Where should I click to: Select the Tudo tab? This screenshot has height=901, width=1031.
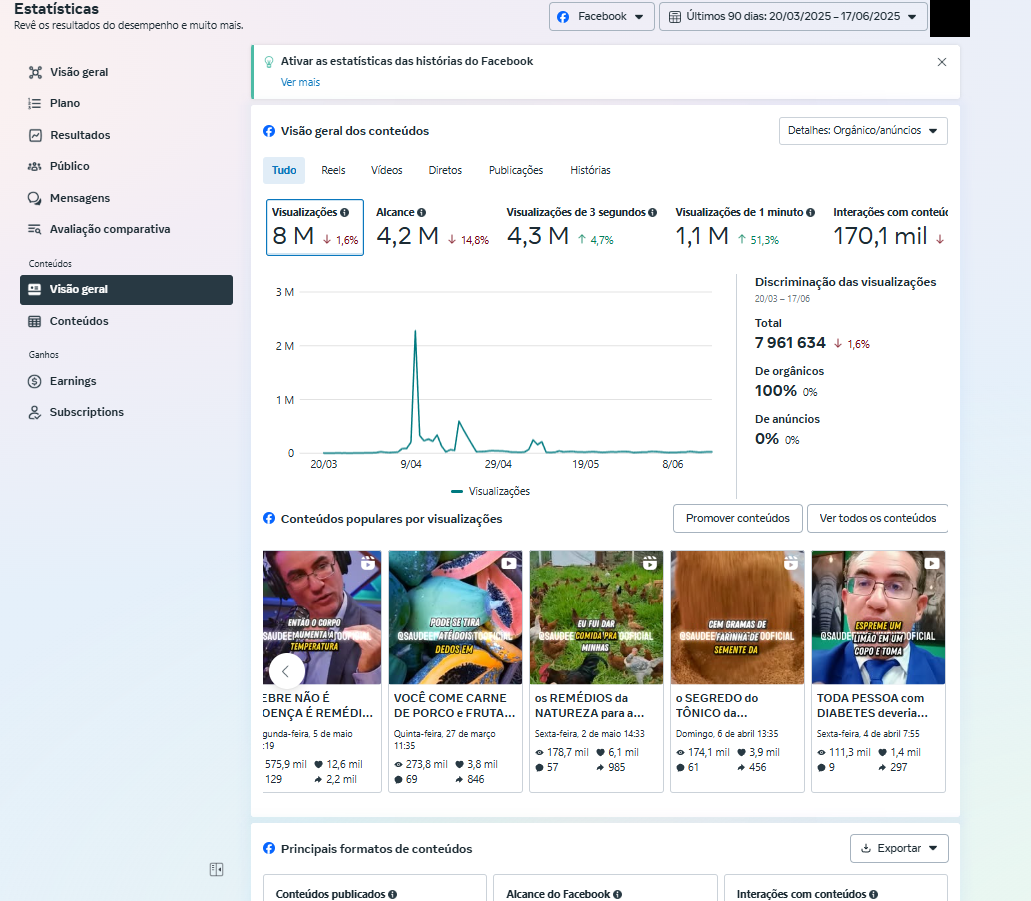pos(284,170)
